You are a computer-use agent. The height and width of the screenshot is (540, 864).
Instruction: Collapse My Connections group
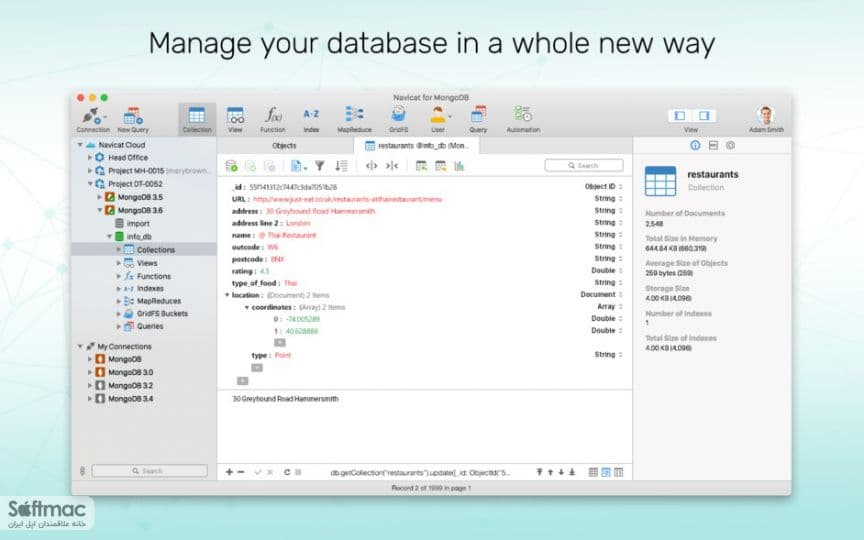(80, 347)
